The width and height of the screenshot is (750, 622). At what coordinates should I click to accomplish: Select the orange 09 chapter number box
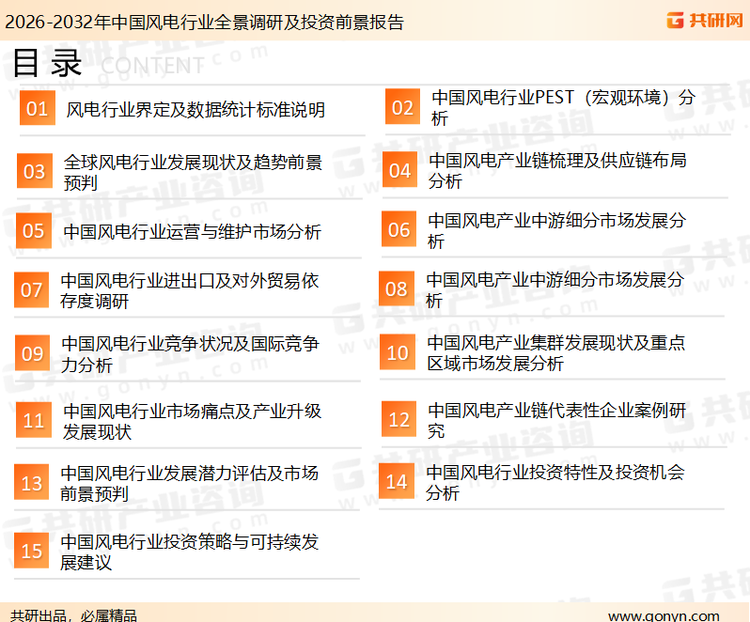[32, 353]
